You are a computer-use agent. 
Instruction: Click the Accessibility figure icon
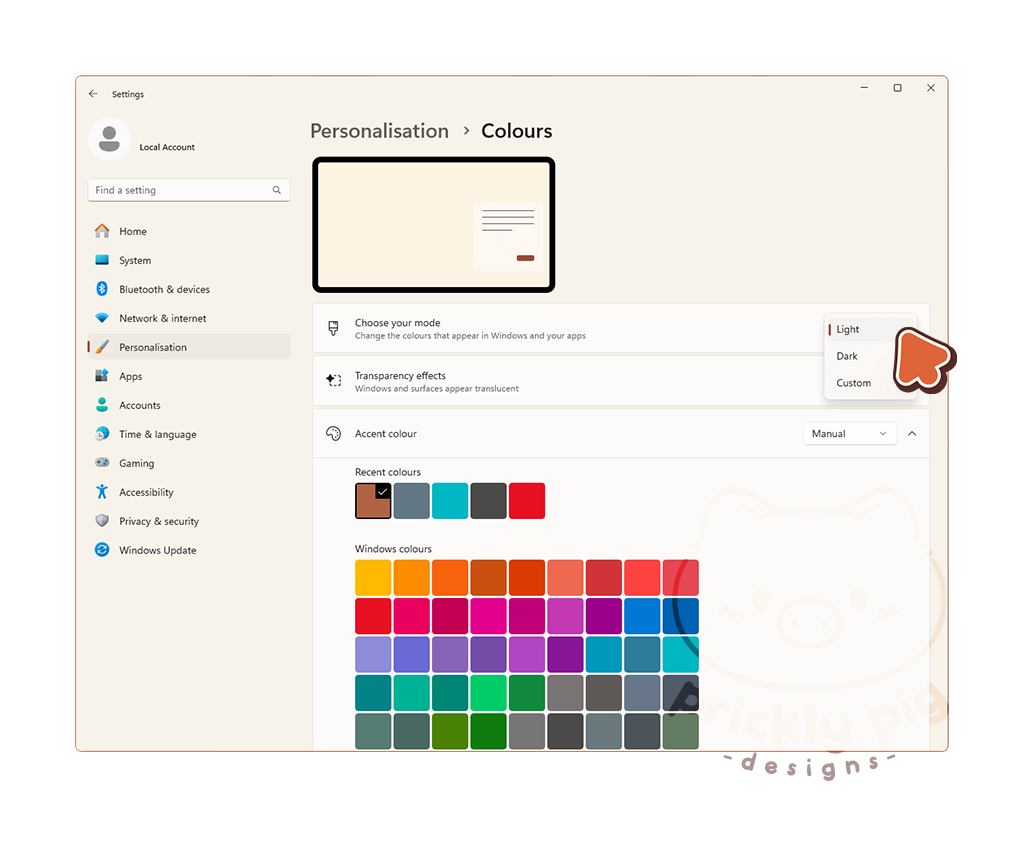click(102, 492)
